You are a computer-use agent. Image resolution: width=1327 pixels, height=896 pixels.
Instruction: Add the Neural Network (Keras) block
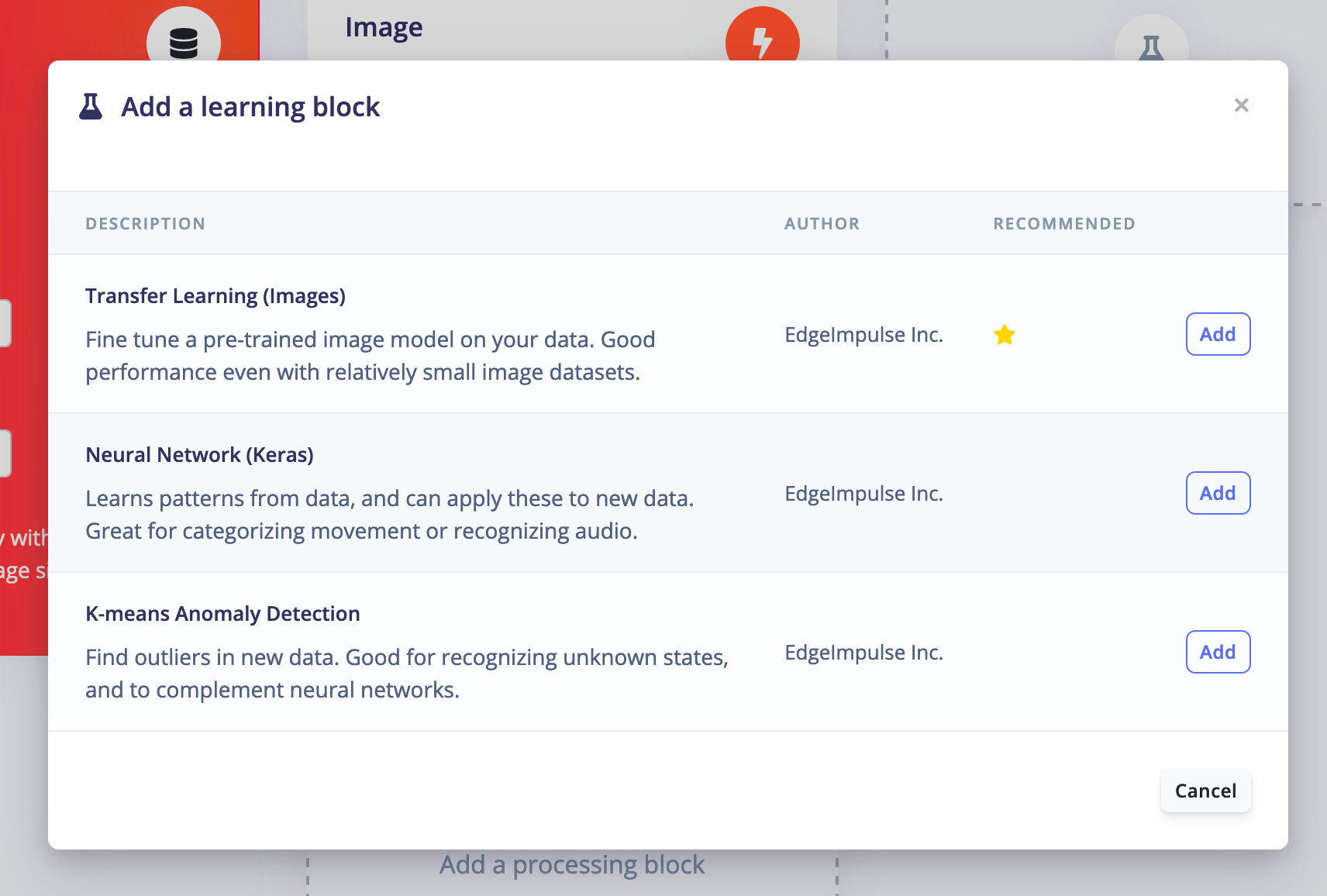(1218, 493)
